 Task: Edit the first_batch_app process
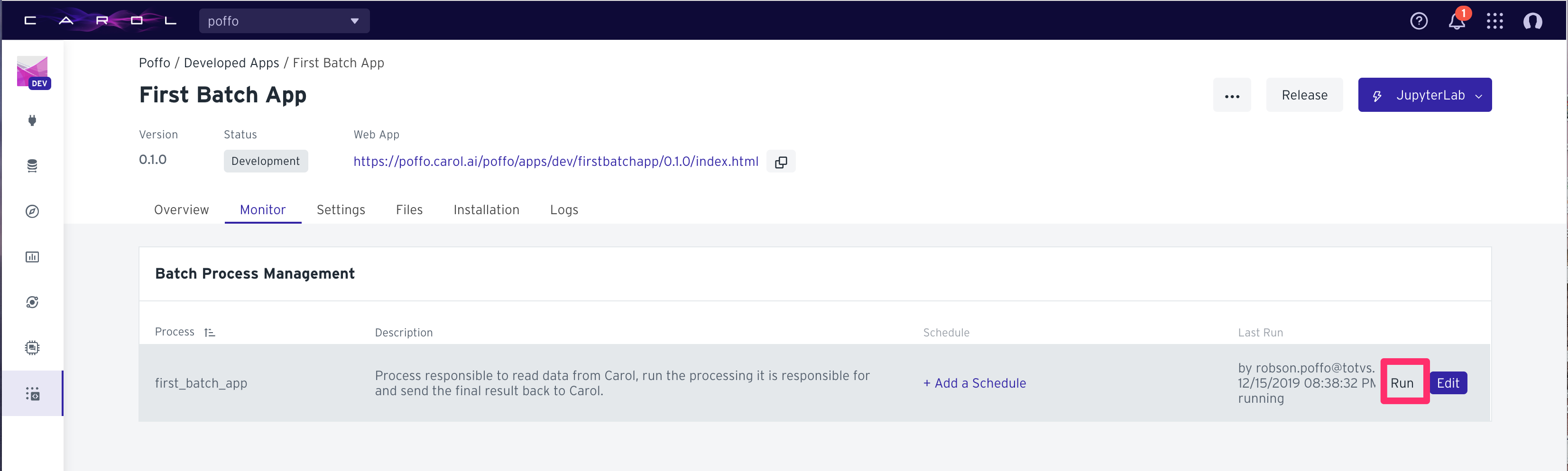point(1448,383)
